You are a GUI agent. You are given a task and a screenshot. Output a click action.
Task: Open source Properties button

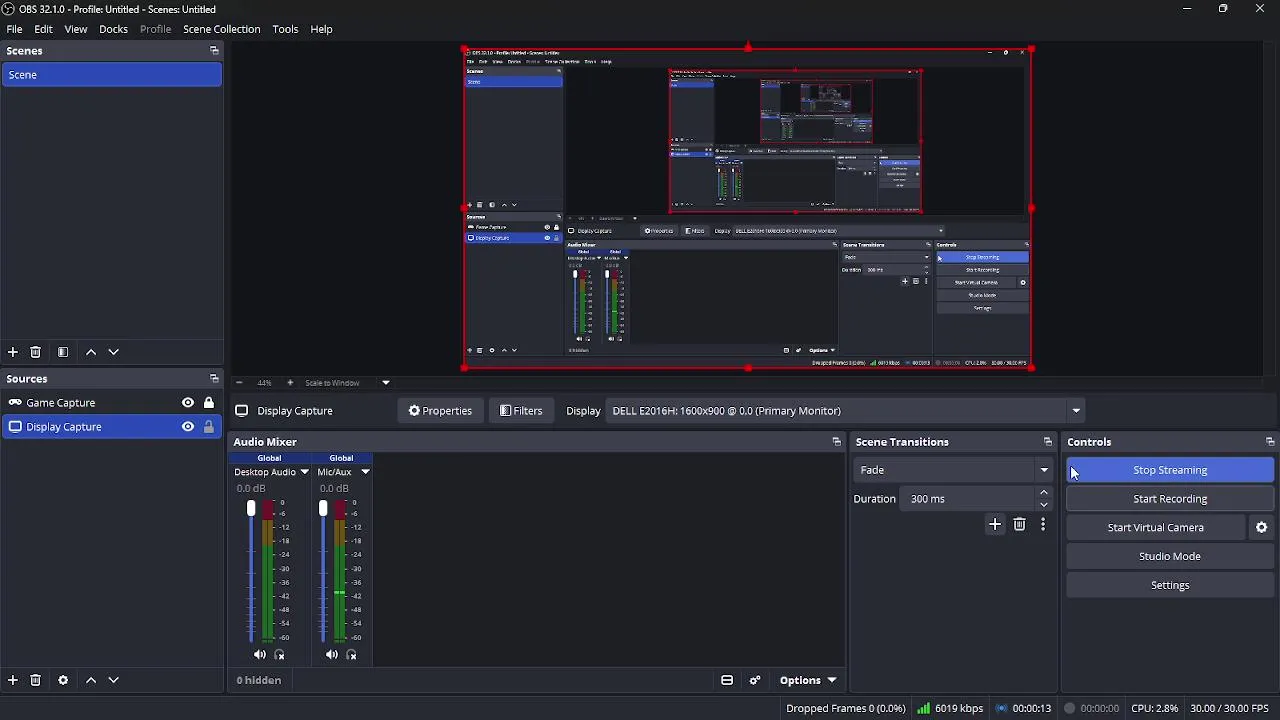point(440,411)
